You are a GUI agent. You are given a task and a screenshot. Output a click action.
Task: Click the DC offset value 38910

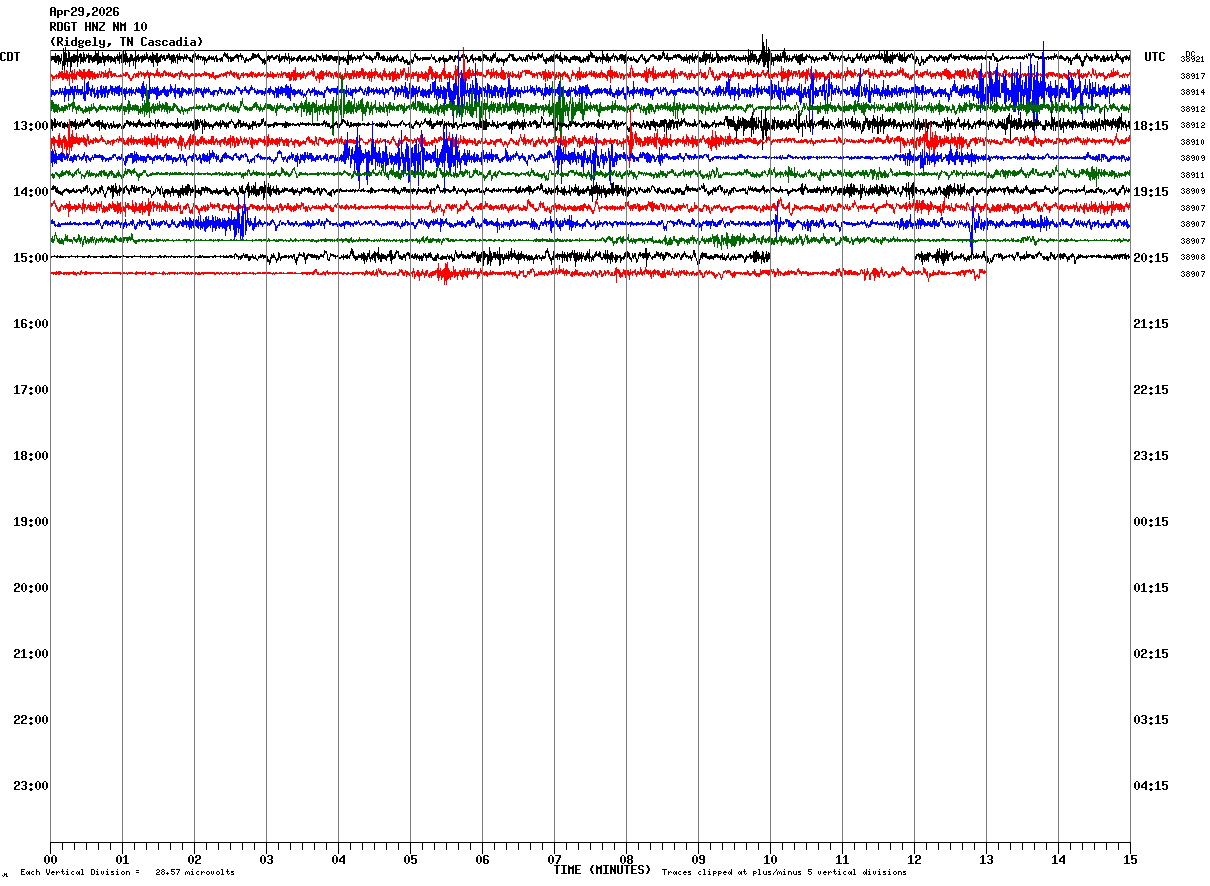point(1192,142)
